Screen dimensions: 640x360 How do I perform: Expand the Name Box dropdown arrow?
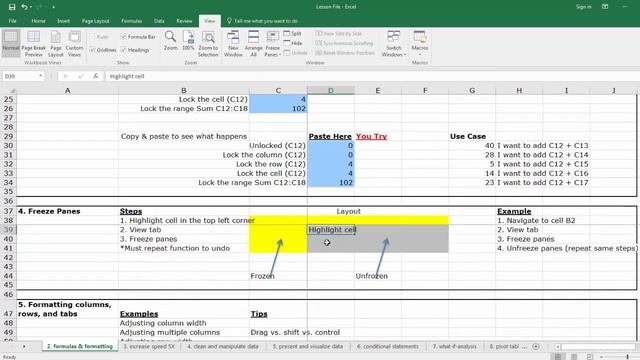[x=40, y=76]
